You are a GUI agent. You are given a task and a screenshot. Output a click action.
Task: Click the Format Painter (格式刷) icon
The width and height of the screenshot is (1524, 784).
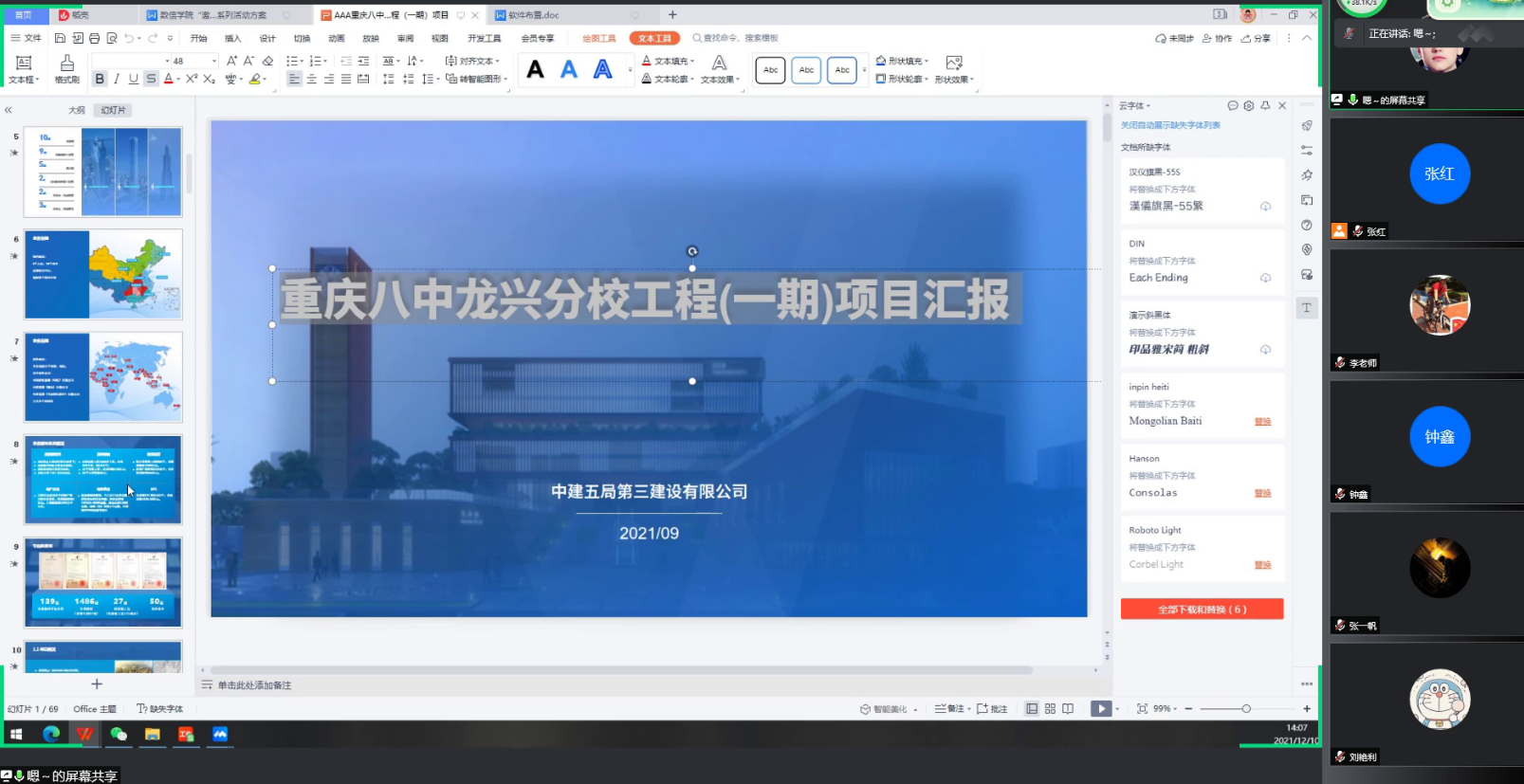[x=66, y=68]
